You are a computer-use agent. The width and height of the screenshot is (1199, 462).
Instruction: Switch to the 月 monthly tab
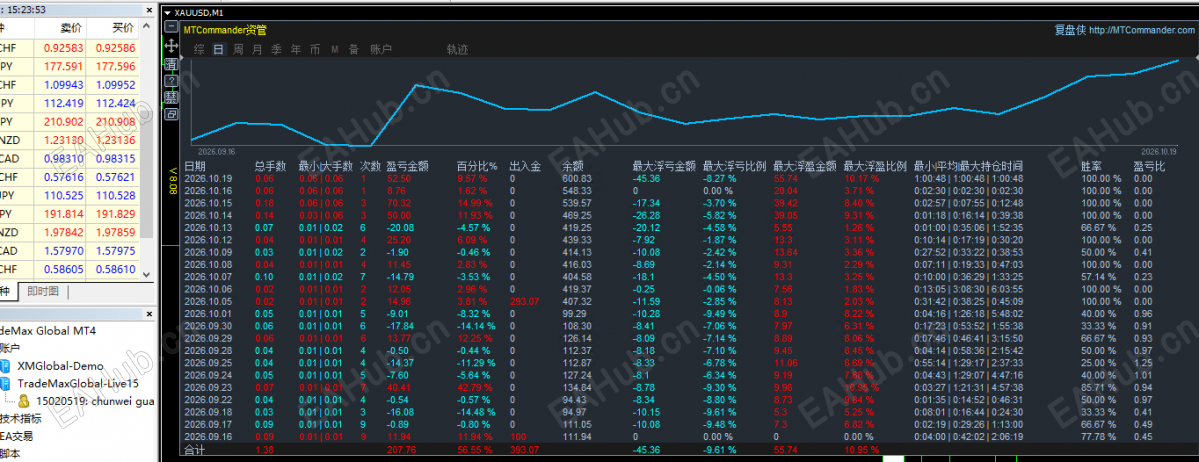(x=257, y=49)
